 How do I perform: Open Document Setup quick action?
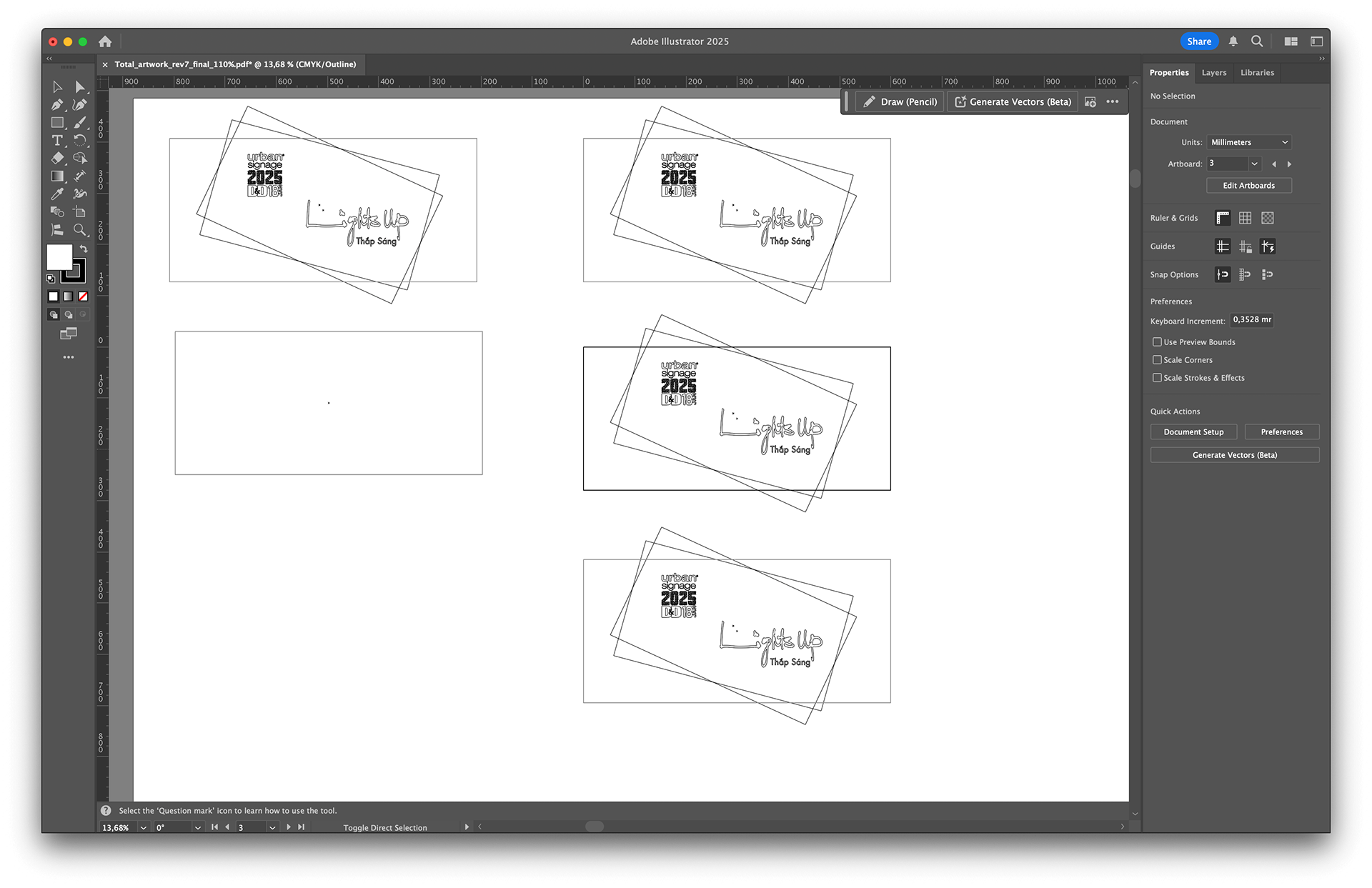pos(1193,432)
